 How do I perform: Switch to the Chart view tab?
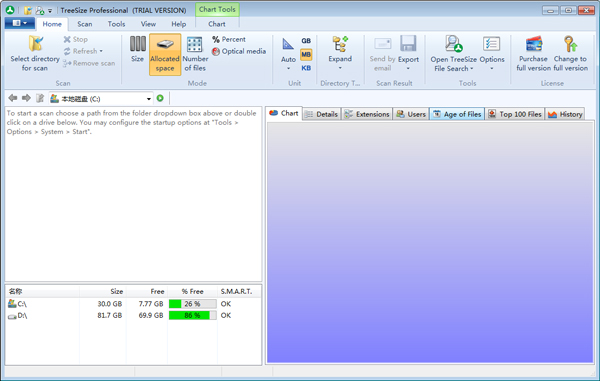pyautogui.click(x=284, y=113)
